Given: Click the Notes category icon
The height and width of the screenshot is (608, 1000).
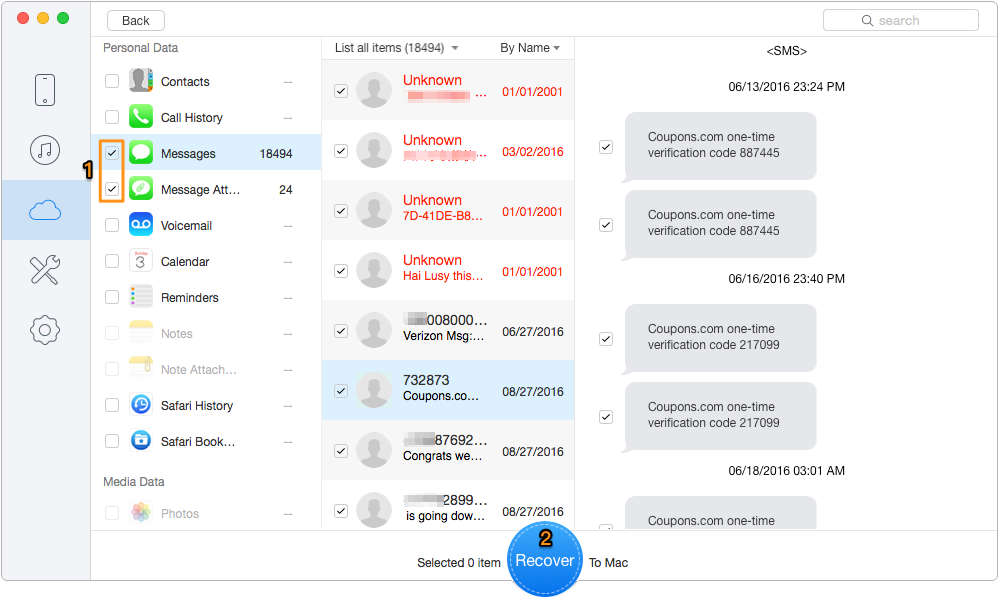Looking at the screenshot, I should (x=141, y=333).
